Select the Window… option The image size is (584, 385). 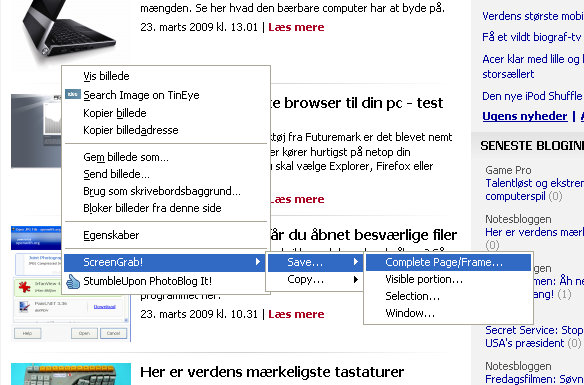(x=448, y=314)
